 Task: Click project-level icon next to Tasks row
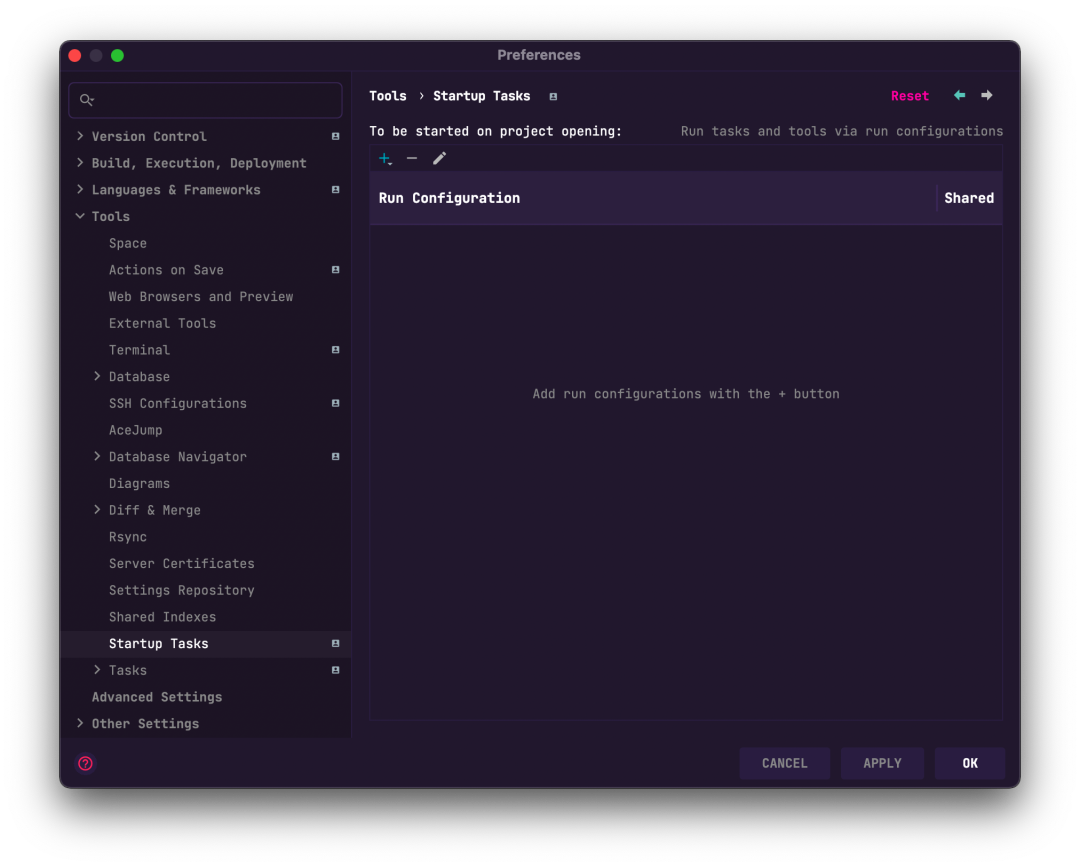point(335,670)
